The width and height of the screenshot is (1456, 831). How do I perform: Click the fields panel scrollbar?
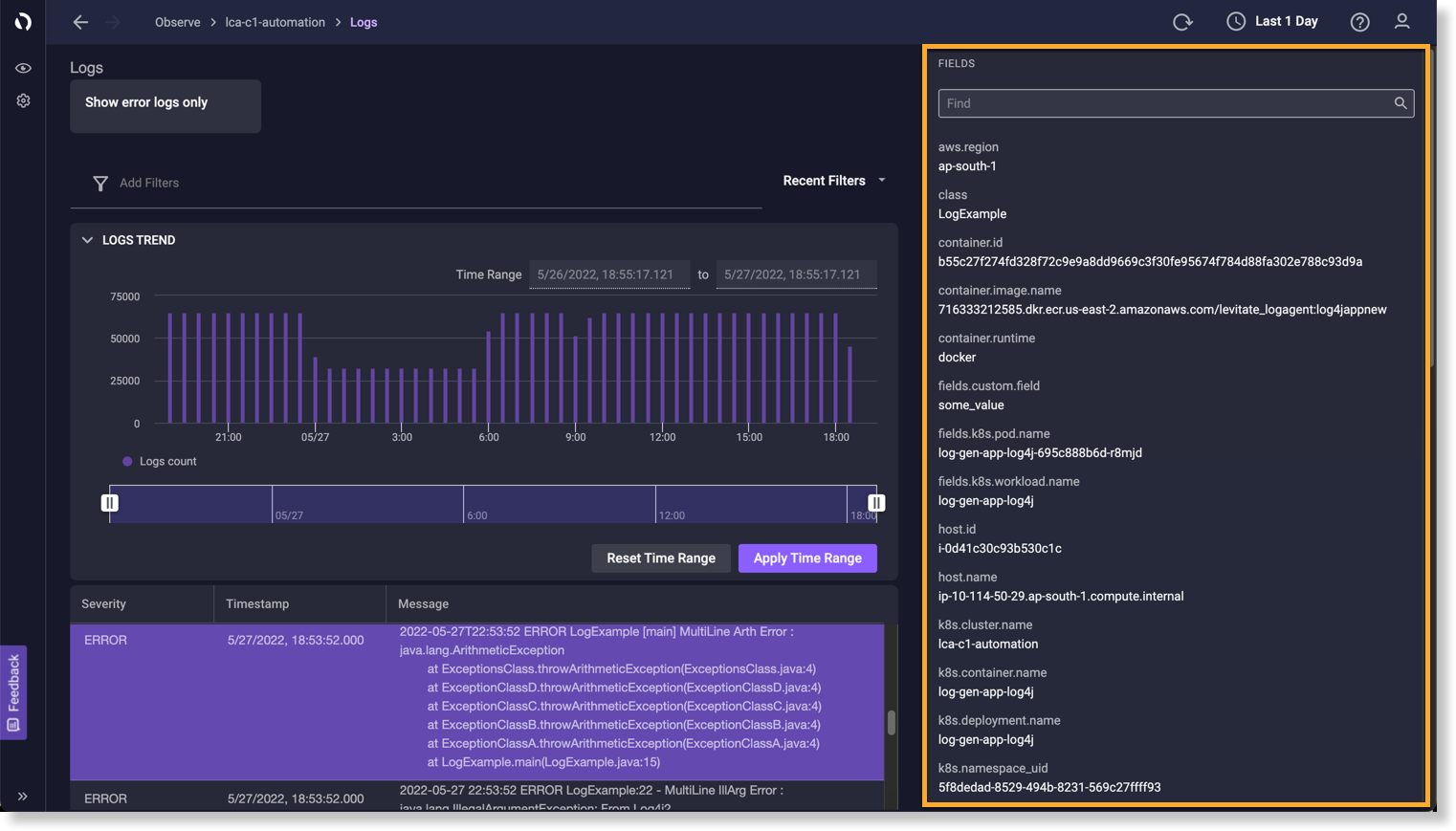tap(1431, 208)
